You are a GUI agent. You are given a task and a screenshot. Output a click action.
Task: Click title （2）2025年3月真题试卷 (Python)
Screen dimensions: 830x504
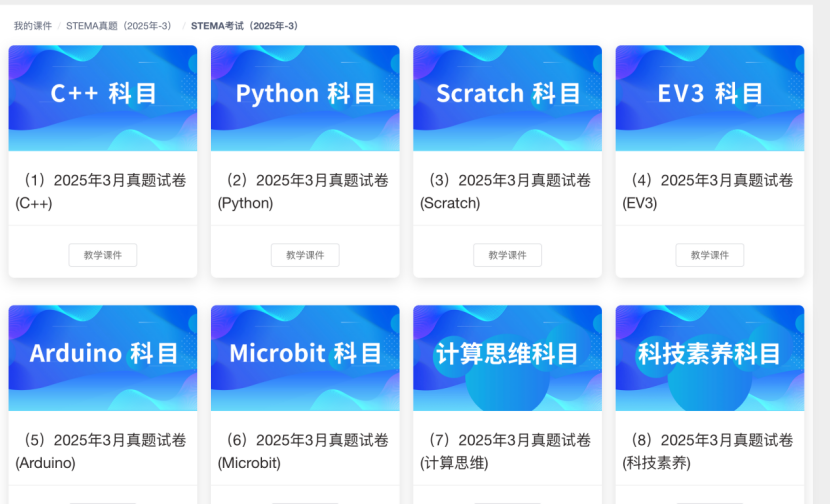tap(303, 192)
